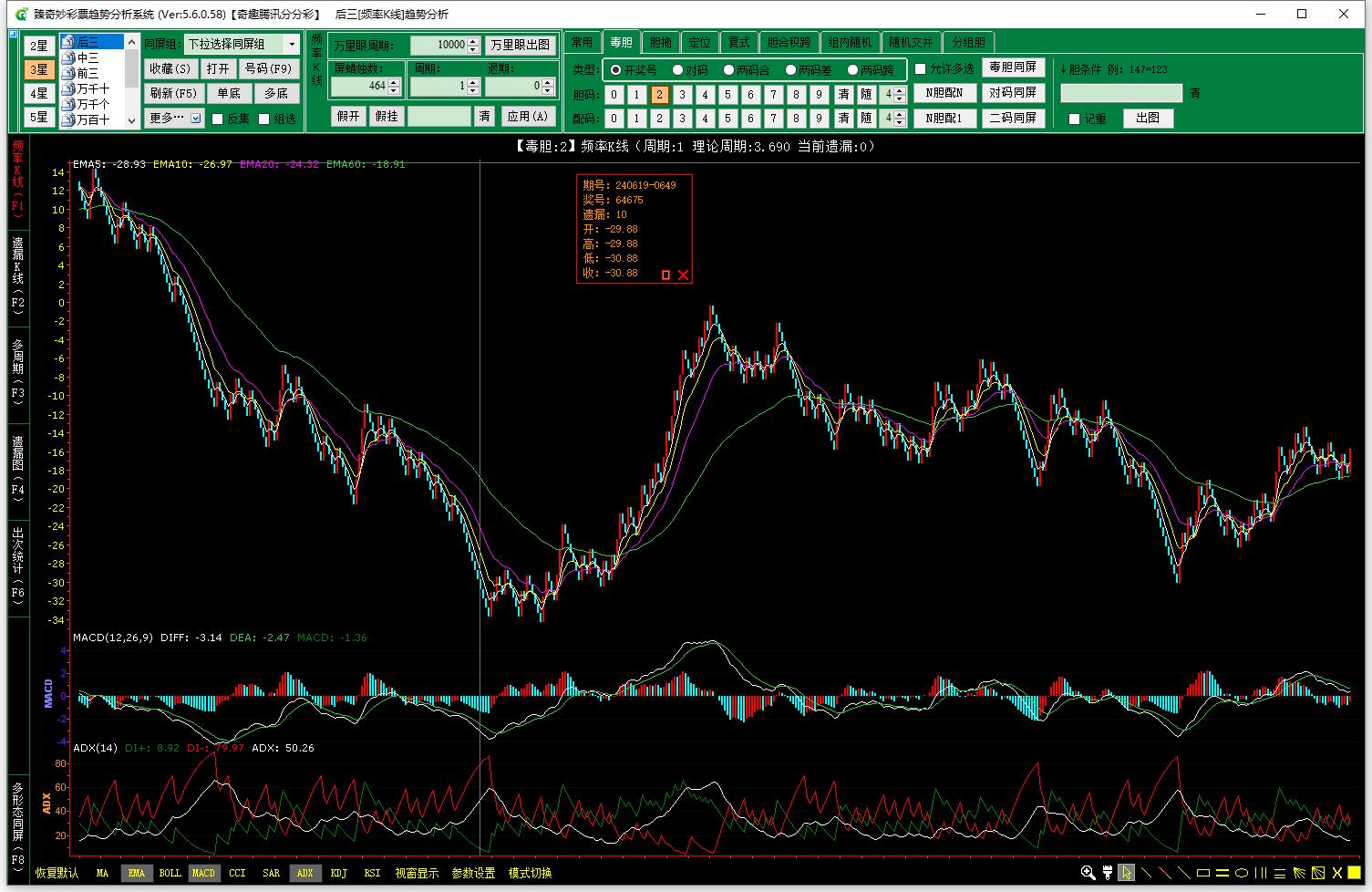The image size is (1372, 892).
Task: Increase the 万里眼周期 spinner value
Action: click(x=473, y=40)
